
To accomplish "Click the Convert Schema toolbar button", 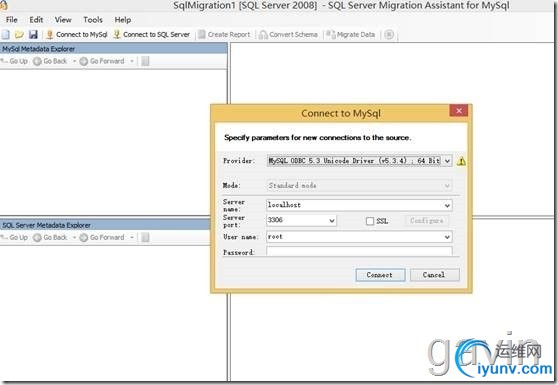I will [289, 35].
